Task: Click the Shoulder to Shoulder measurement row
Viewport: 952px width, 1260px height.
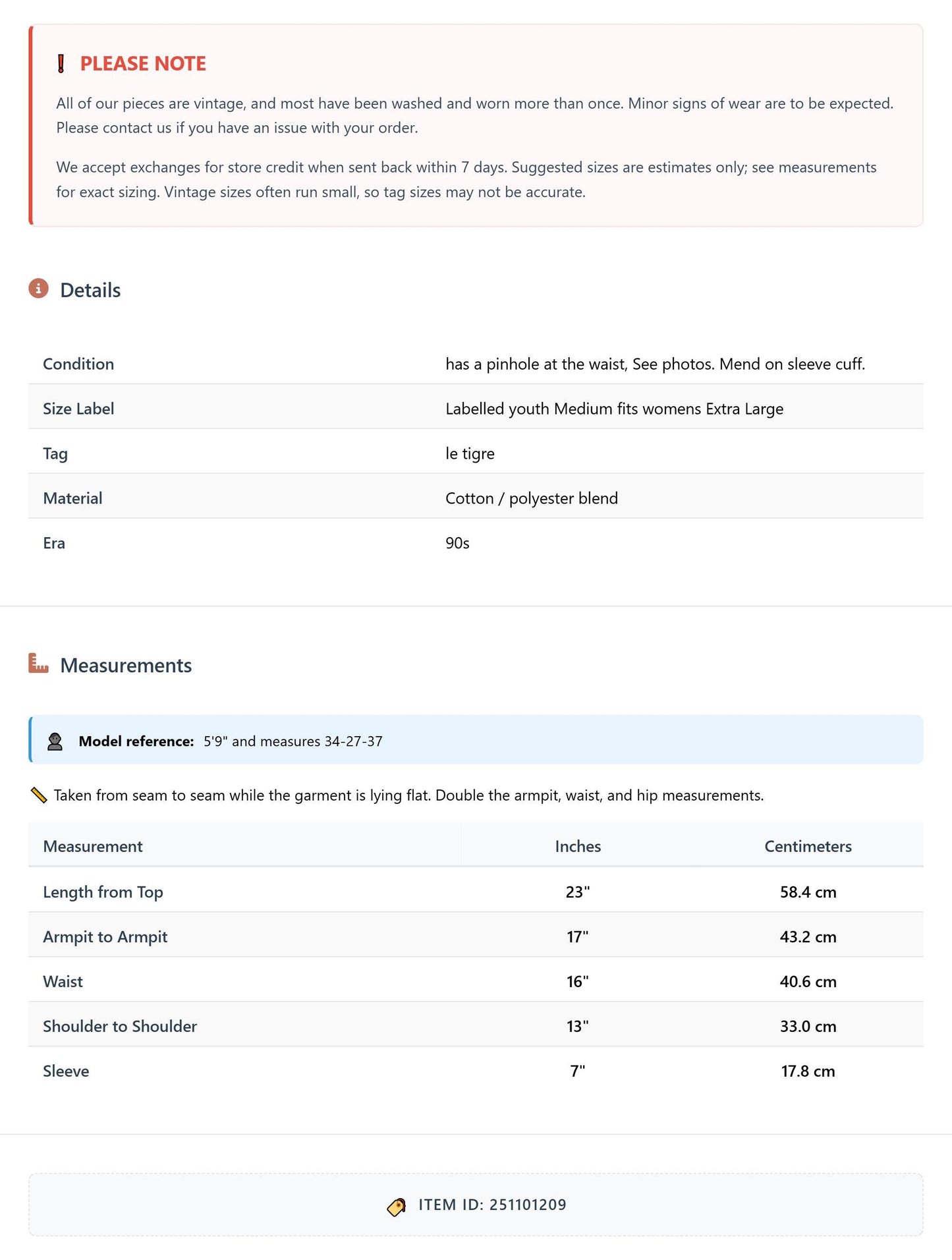Action: (x=476, y=1027)
